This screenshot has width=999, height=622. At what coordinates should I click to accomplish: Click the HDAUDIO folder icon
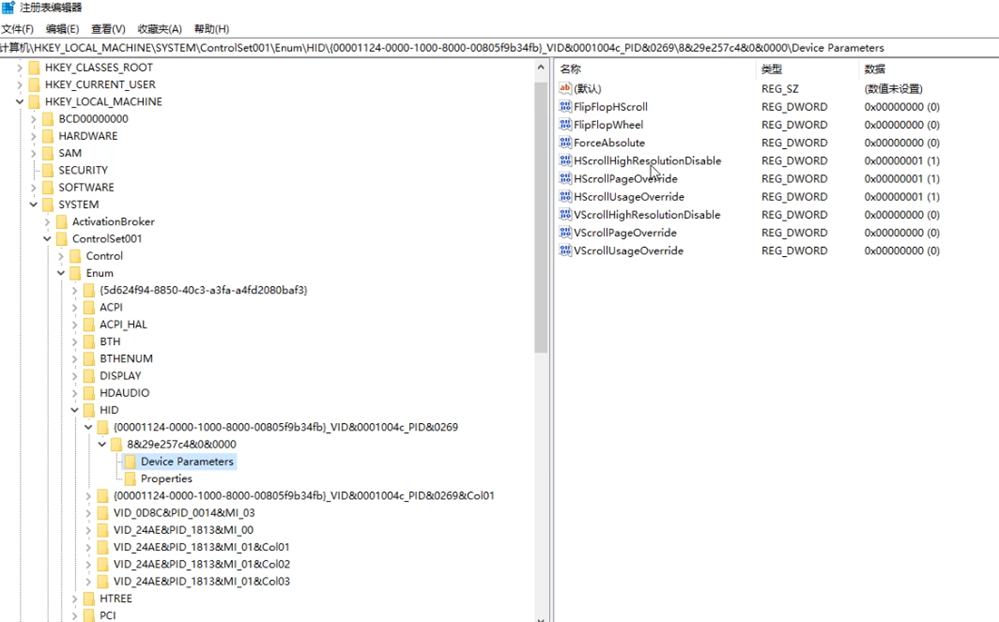click(88, 393)
